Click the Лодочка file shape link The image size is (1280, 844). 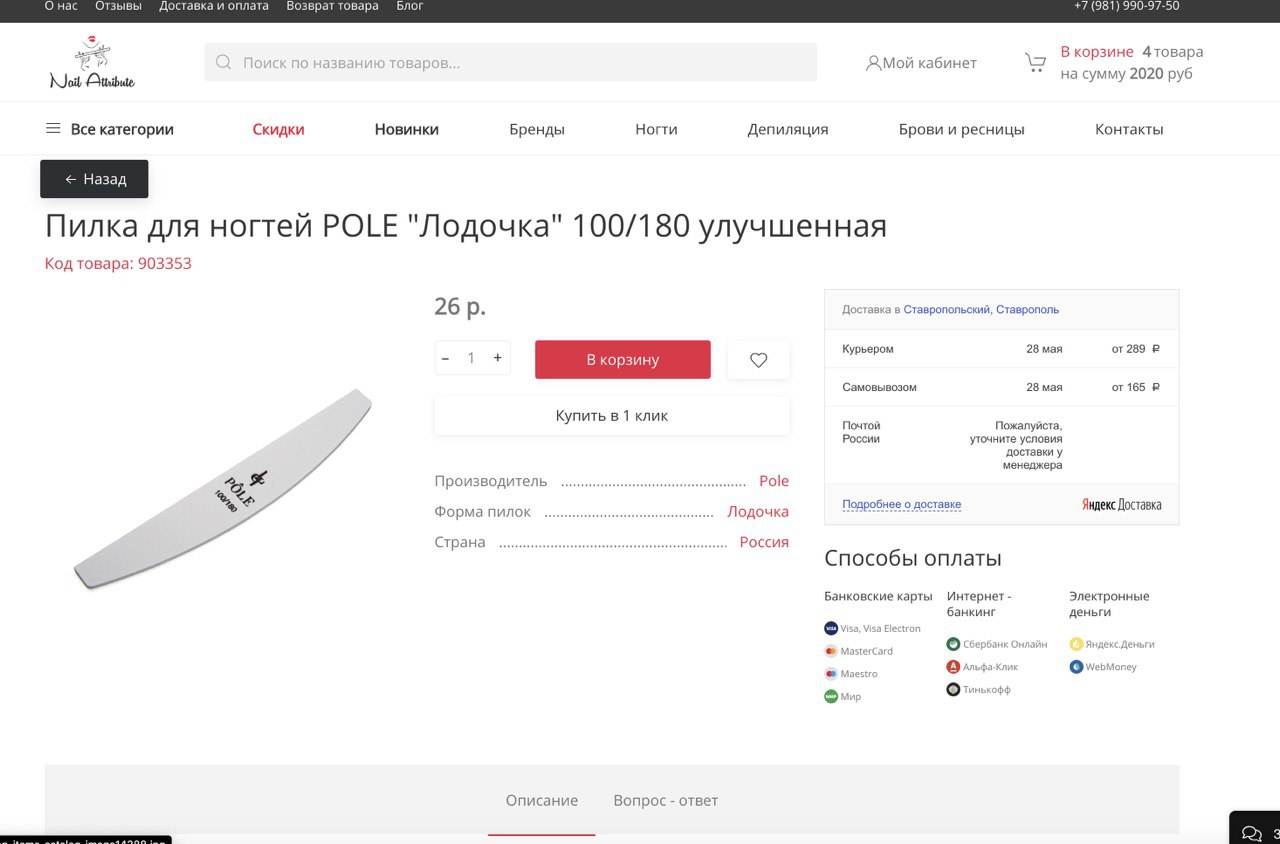click(x=758, y=512)
